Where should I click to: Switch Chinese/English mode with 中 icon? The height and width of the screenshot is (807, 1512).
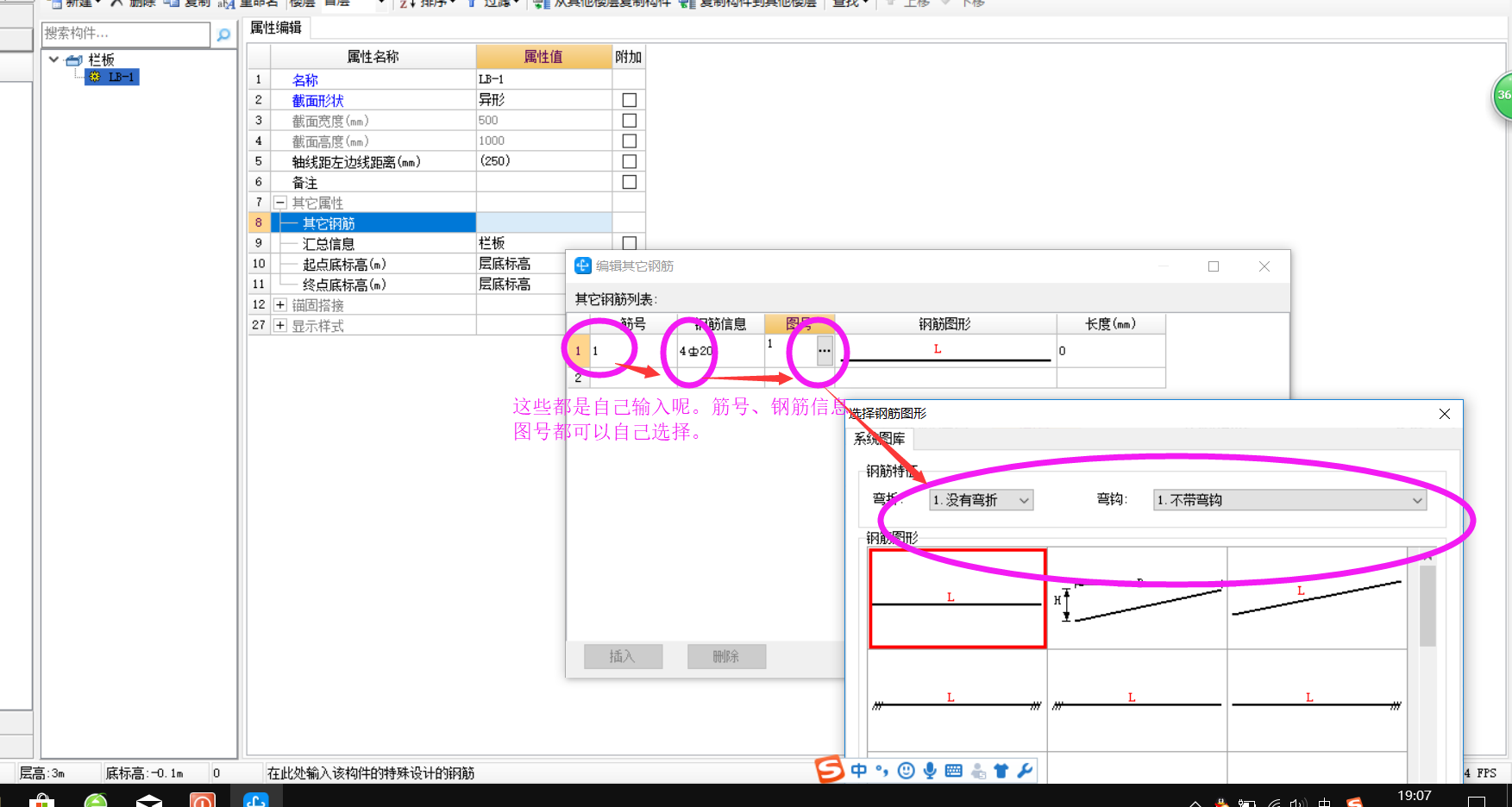(859, 770)
